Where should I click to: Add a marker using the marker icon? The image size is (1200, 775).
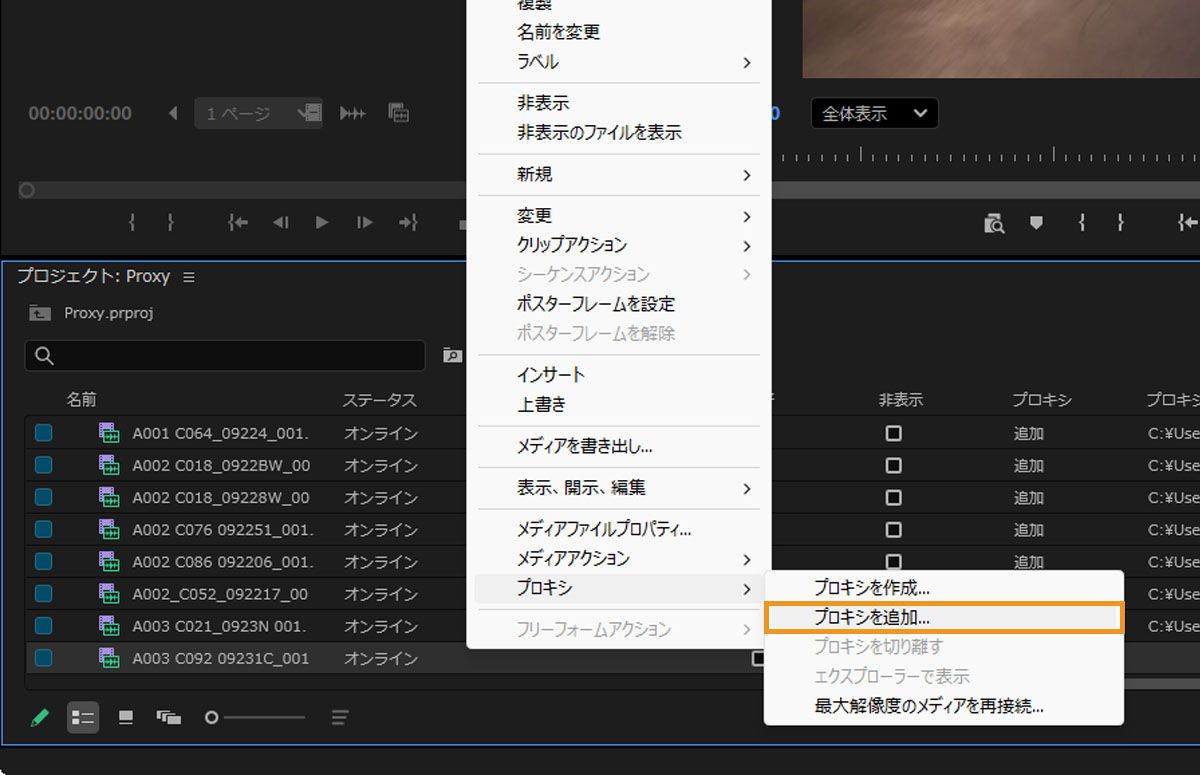(1036, 222)
